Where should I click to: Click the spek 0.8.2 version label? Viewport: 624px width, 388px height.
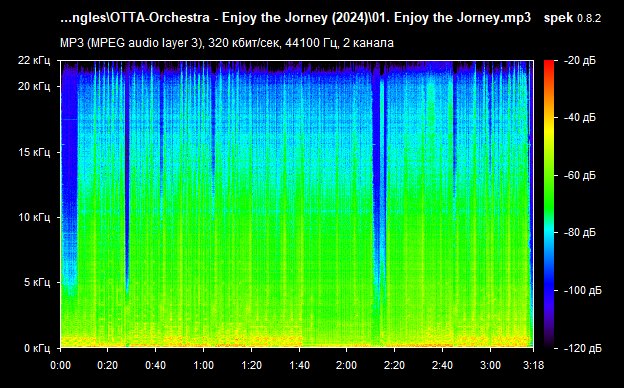(x=572, y=18)
